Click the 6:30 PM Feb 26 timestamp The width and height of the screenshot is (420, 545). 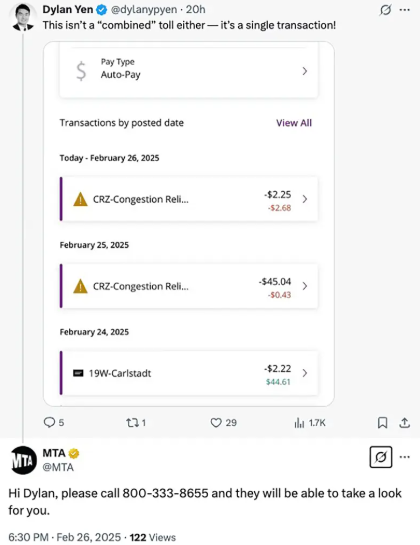click(64, 537)
